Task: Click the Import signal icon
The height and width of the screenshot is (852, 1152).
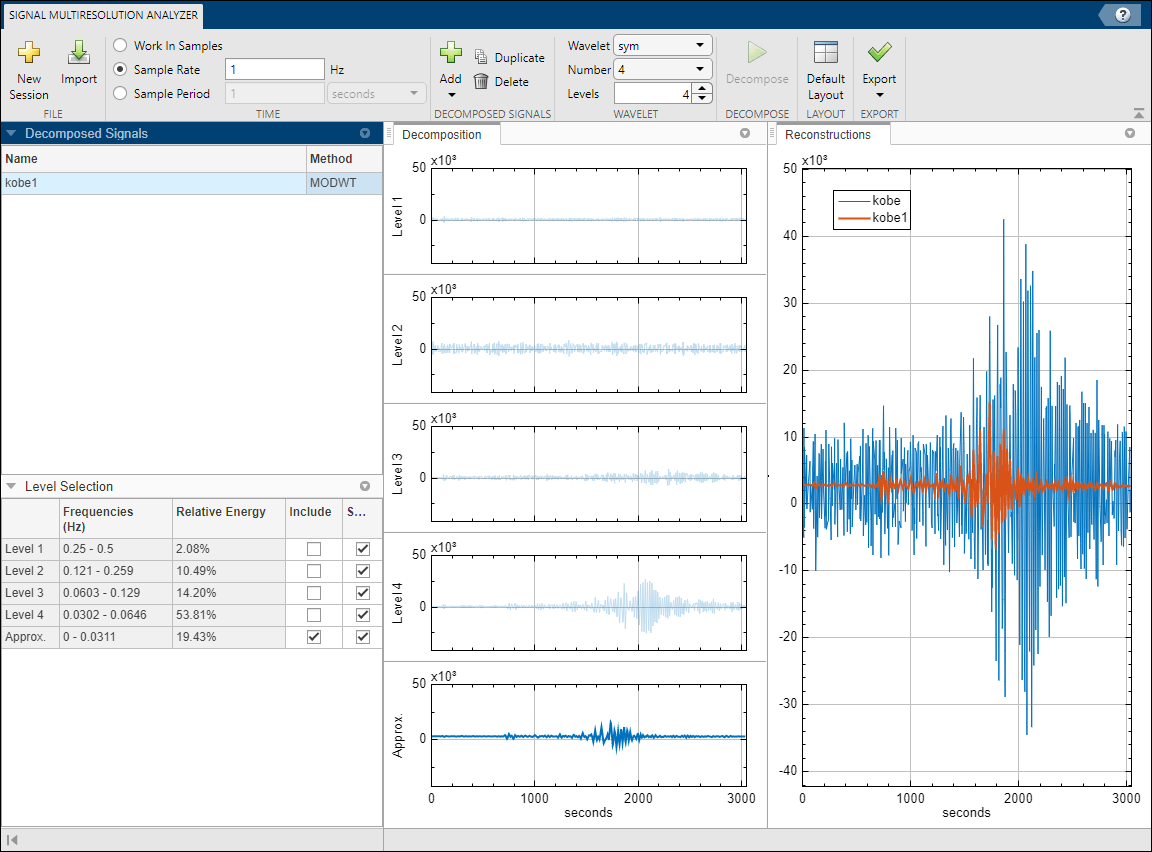Action: [x=79, y=55]
